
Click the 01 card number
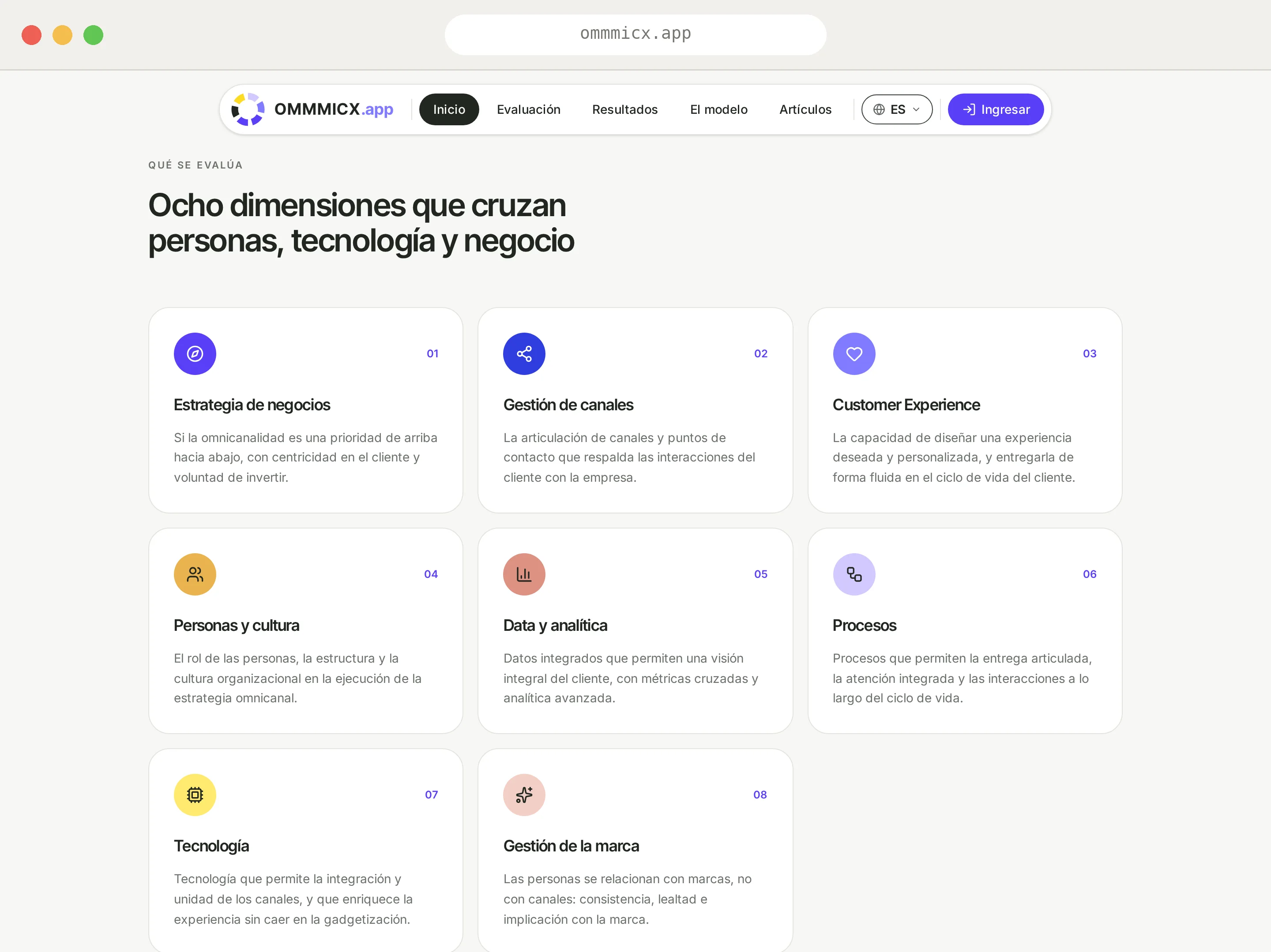(x=432, y=354)
